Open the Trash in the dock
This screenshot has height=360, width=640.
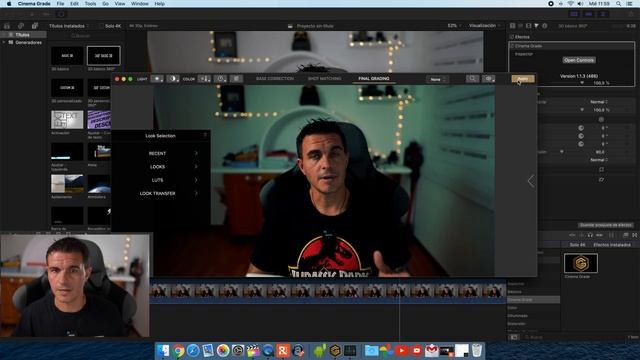click(x=477, y=350)
